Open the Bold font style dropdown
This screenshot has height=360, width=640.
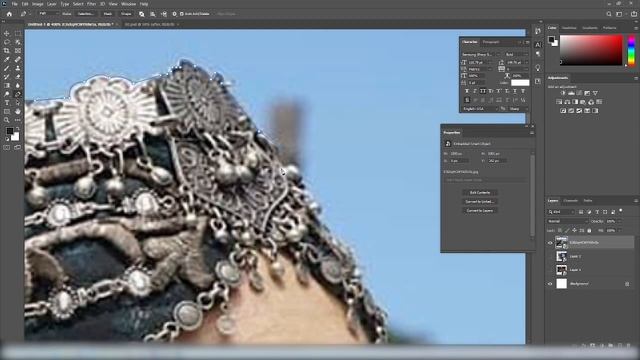tap(516, 54)
